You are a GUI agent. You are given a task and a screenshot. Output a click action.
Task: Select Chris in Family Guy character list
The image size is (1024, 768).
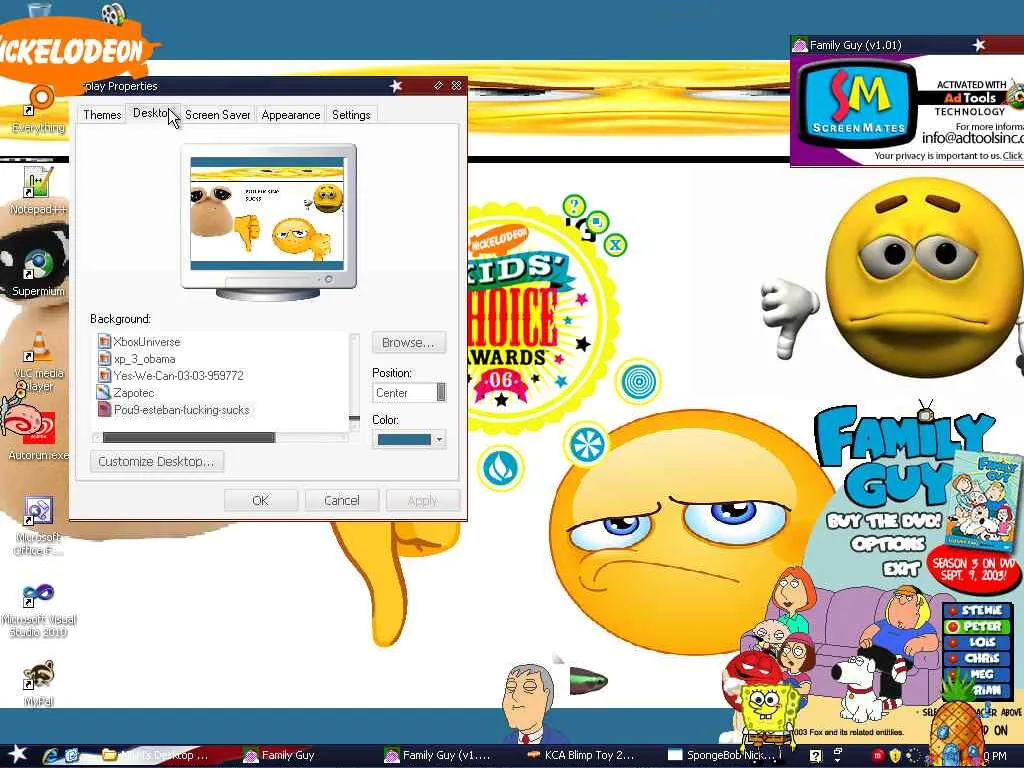coord(977,658)
